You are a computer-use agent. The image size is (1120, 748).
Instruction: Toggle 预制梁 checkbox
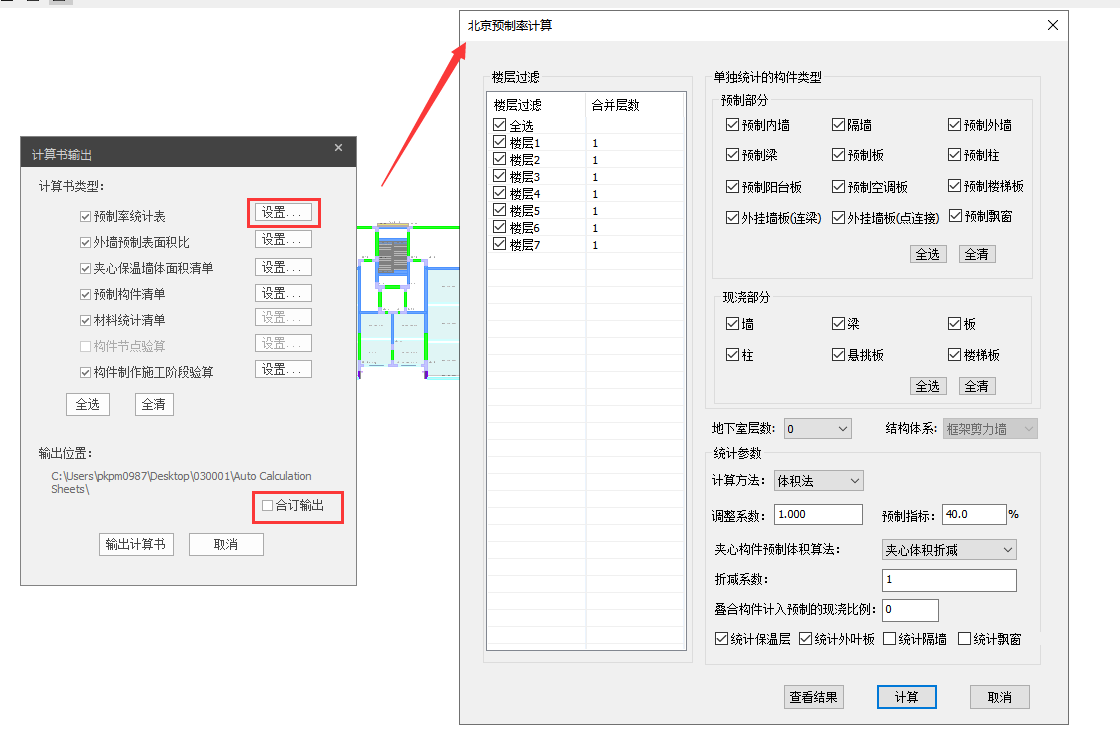732,155
